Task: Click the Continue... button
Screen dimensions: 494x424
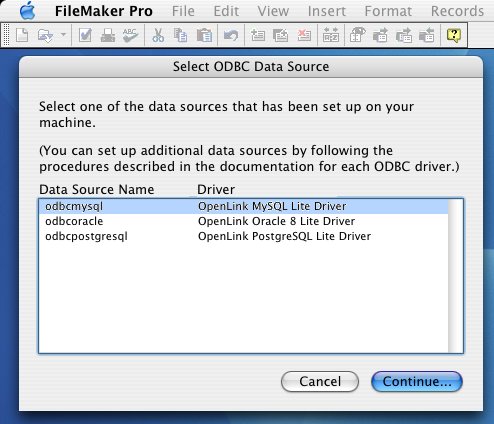Action: (x=417, y=381)
